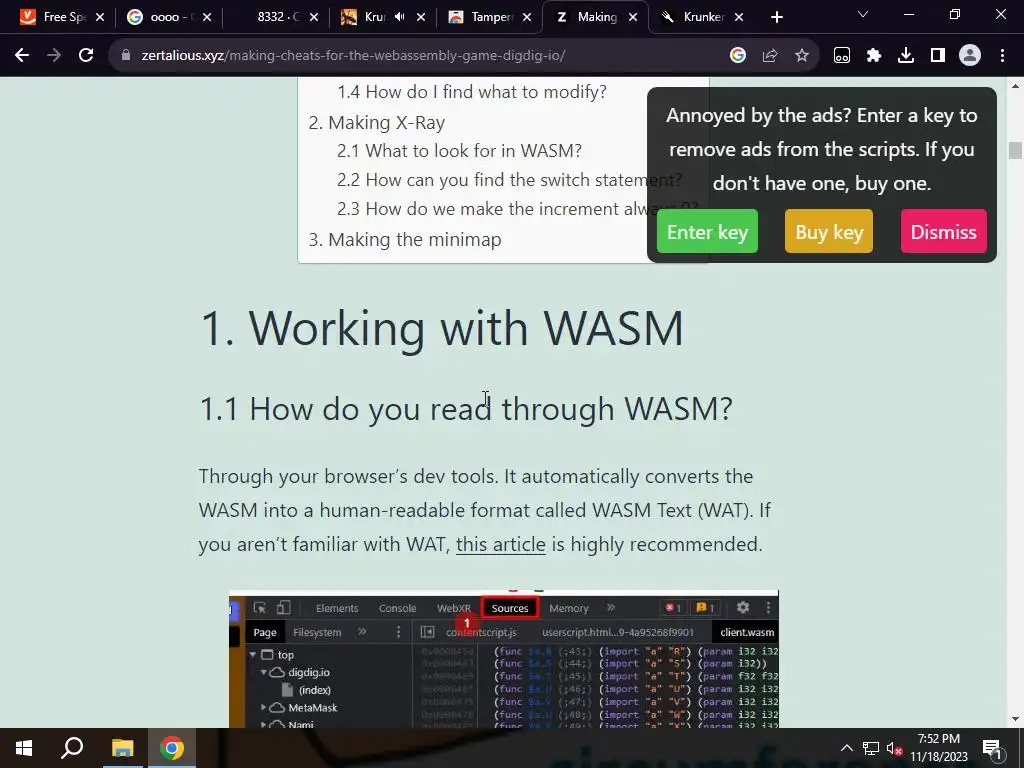1024x768 pixels.
Task: Open the network status tray icon
Action: 871,748
